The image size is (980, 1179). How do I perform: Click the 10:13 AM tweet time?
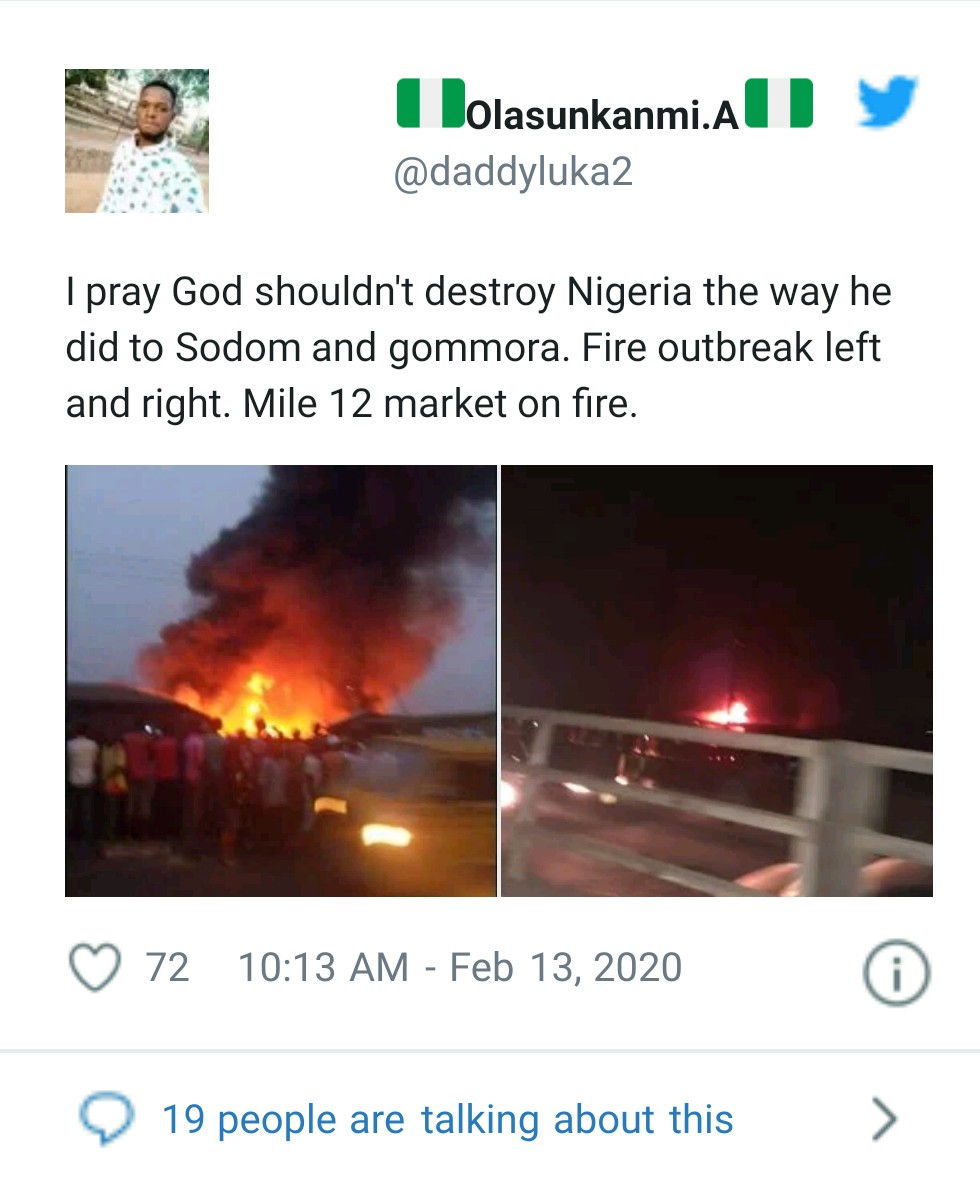[x=323, y=968]
